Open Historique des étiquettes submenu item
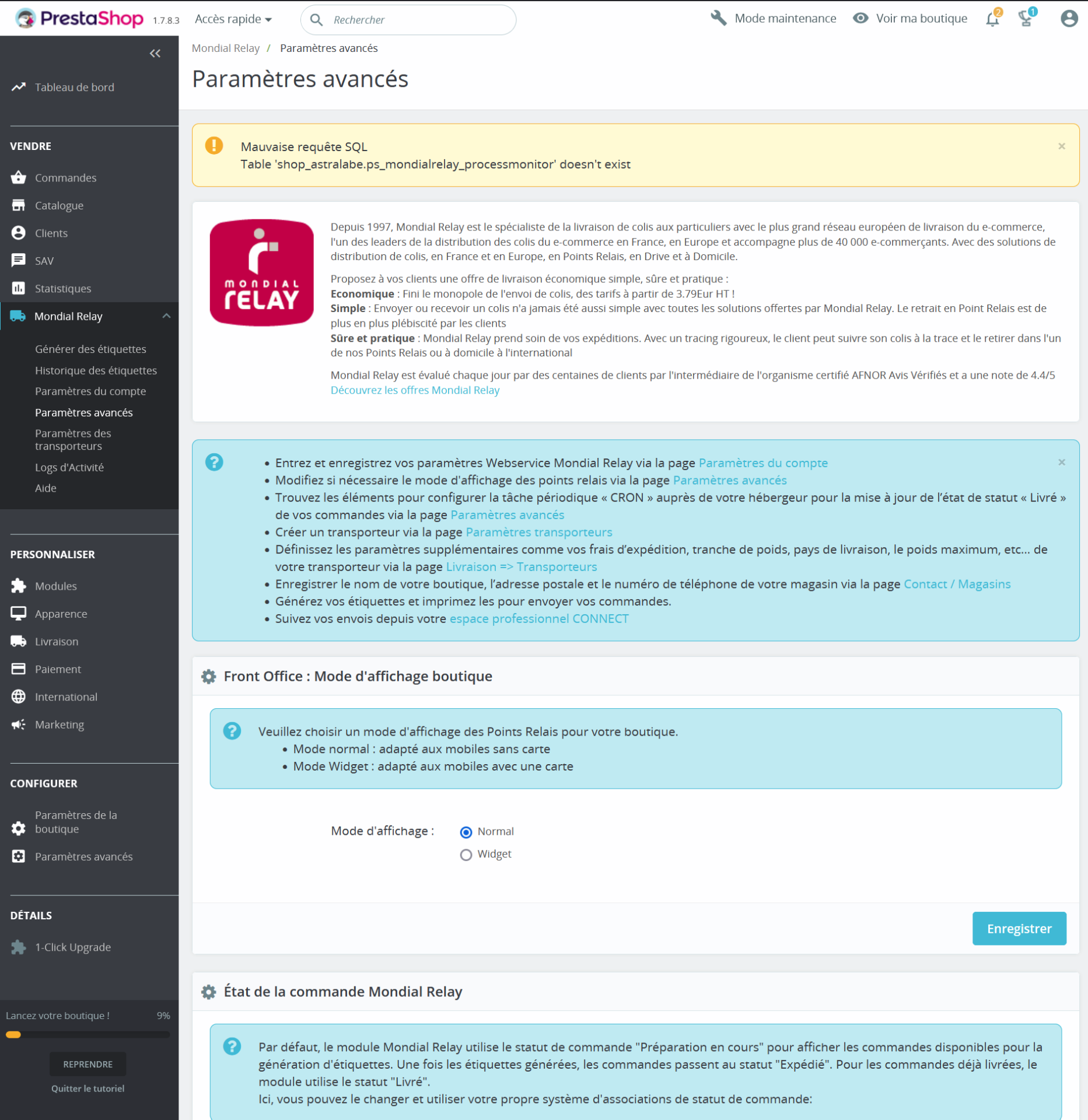This screenshot has width=1088, height=1120. (x=96, y=370)
